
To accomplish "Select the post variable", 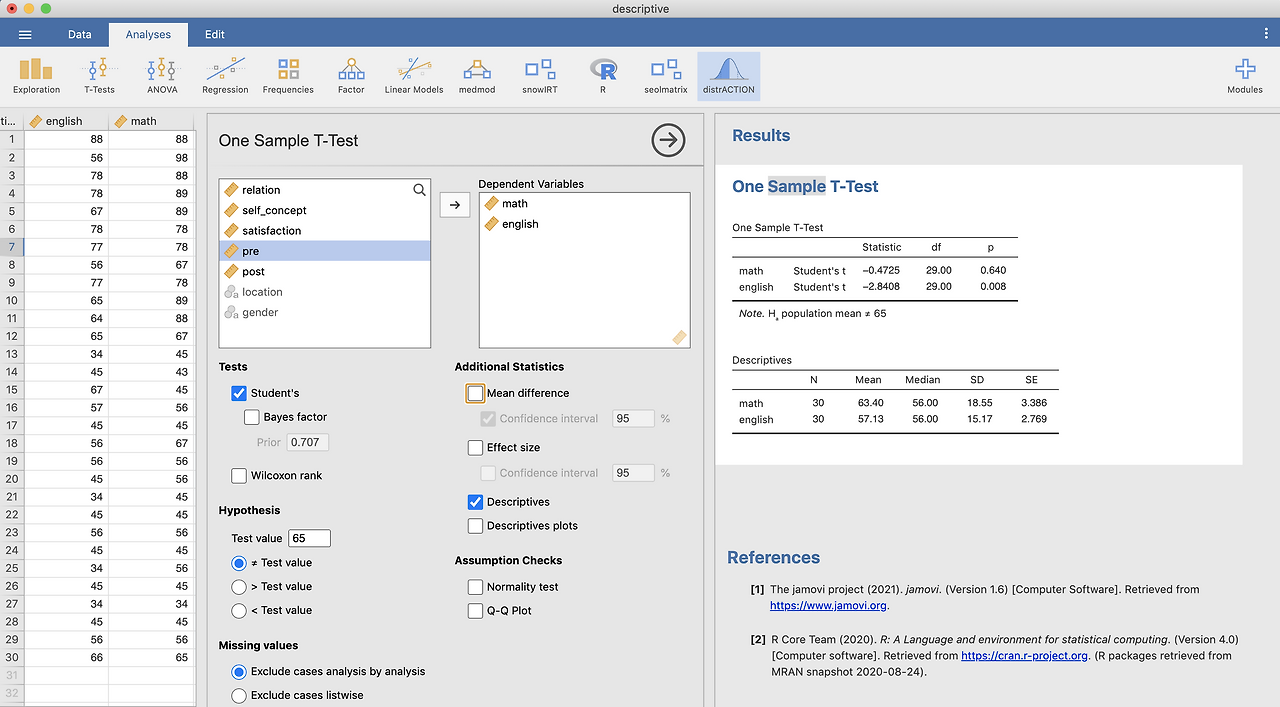I will [x=324, y=272].
